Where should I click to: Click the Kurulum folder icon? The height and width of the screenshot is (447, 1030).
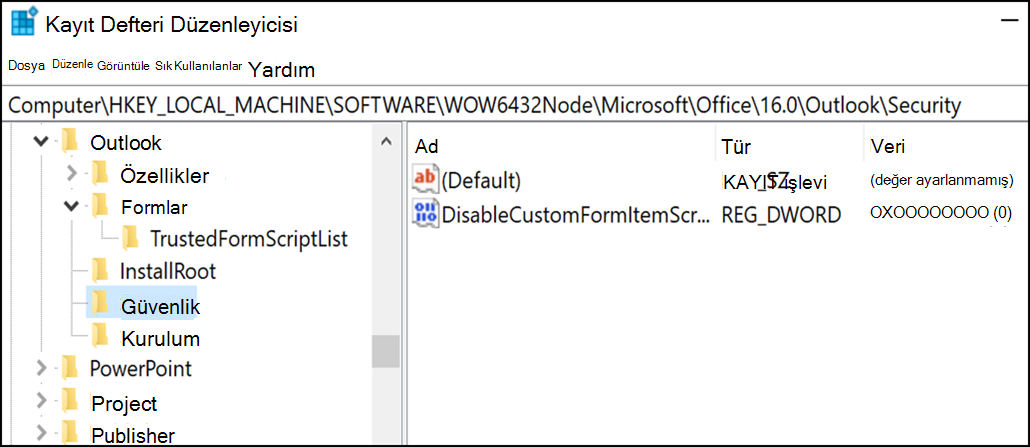(x=100, y=335)
